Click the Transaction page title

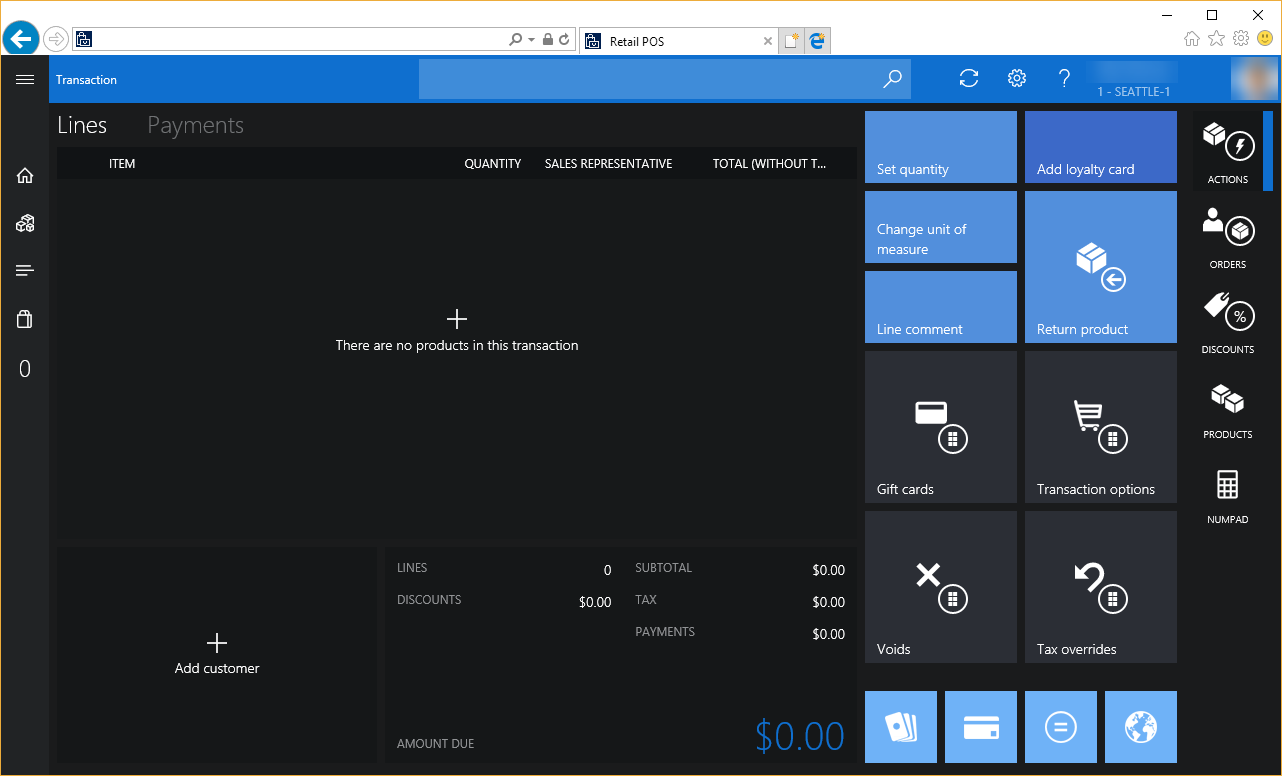[x=86, y=80]
